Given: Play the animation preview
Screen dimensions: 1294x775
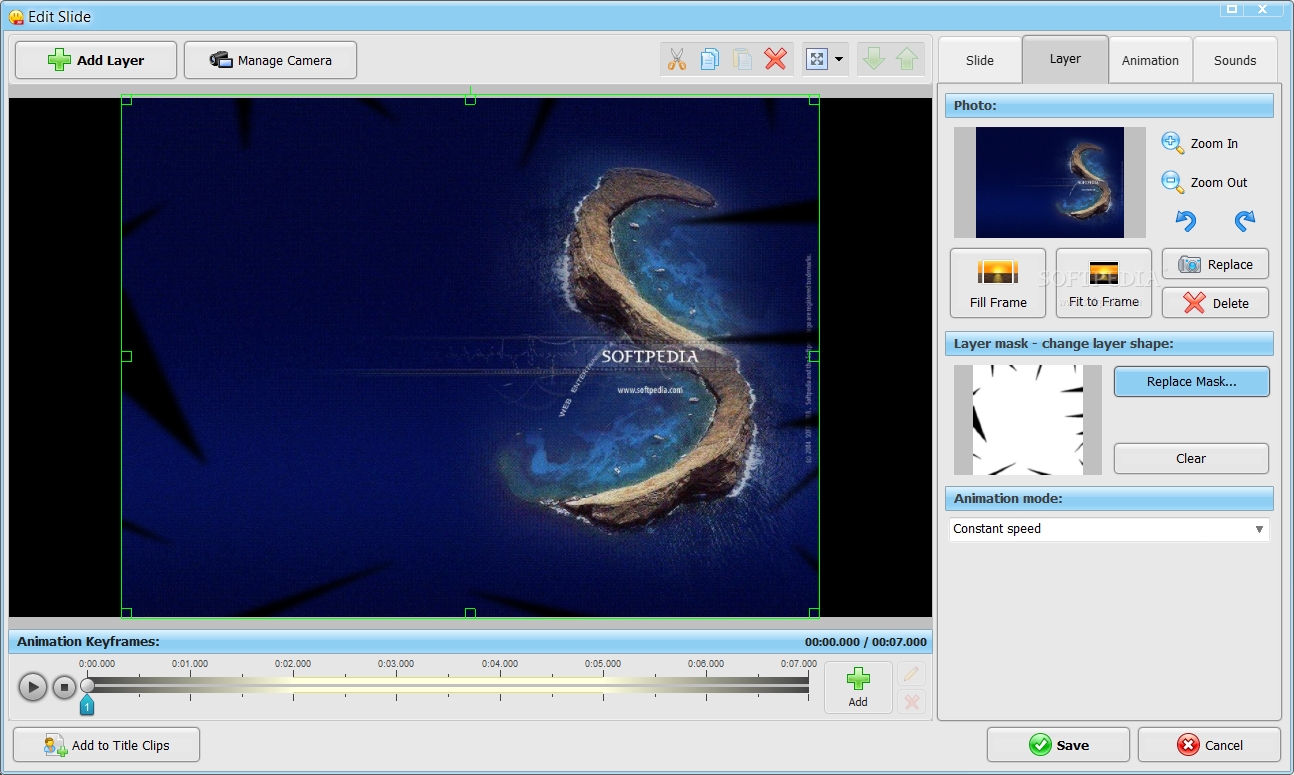Looking at the screenshot, I should pyautogui.click(x=33, y=687).
